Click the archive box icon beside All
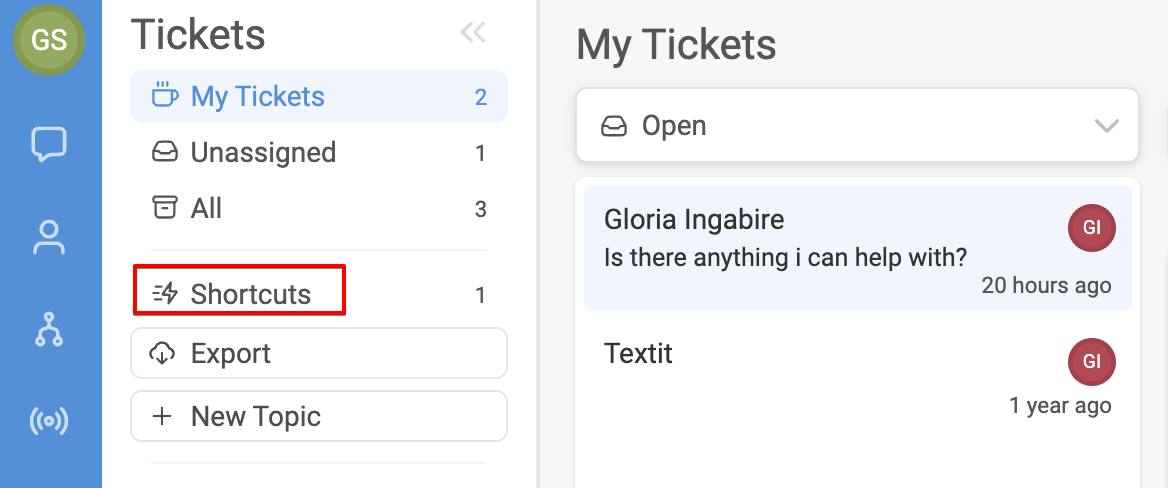 [x=165, y=209]
